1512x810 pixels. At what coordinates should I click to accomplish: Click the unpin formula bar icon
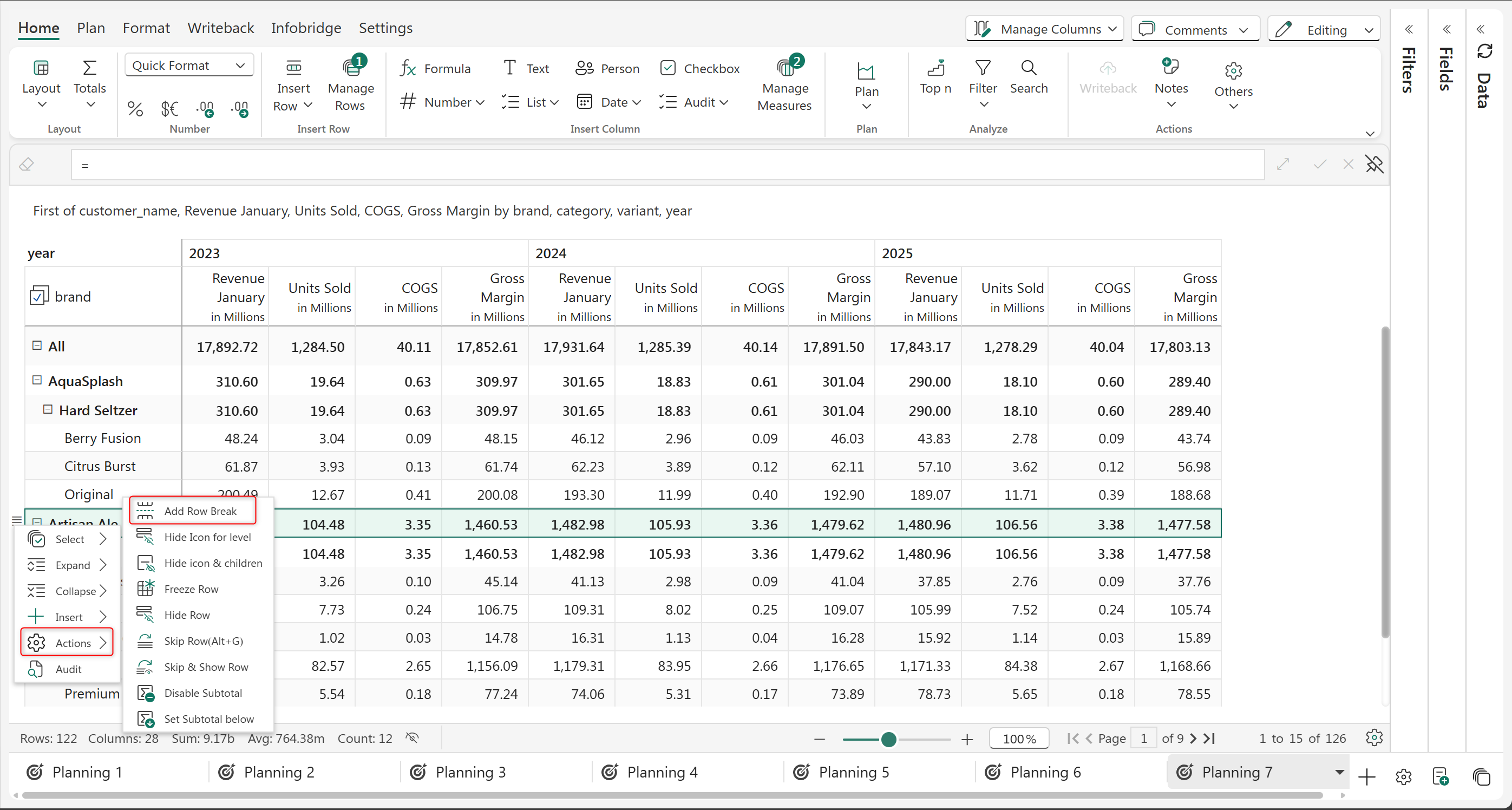coord(1373,165)
